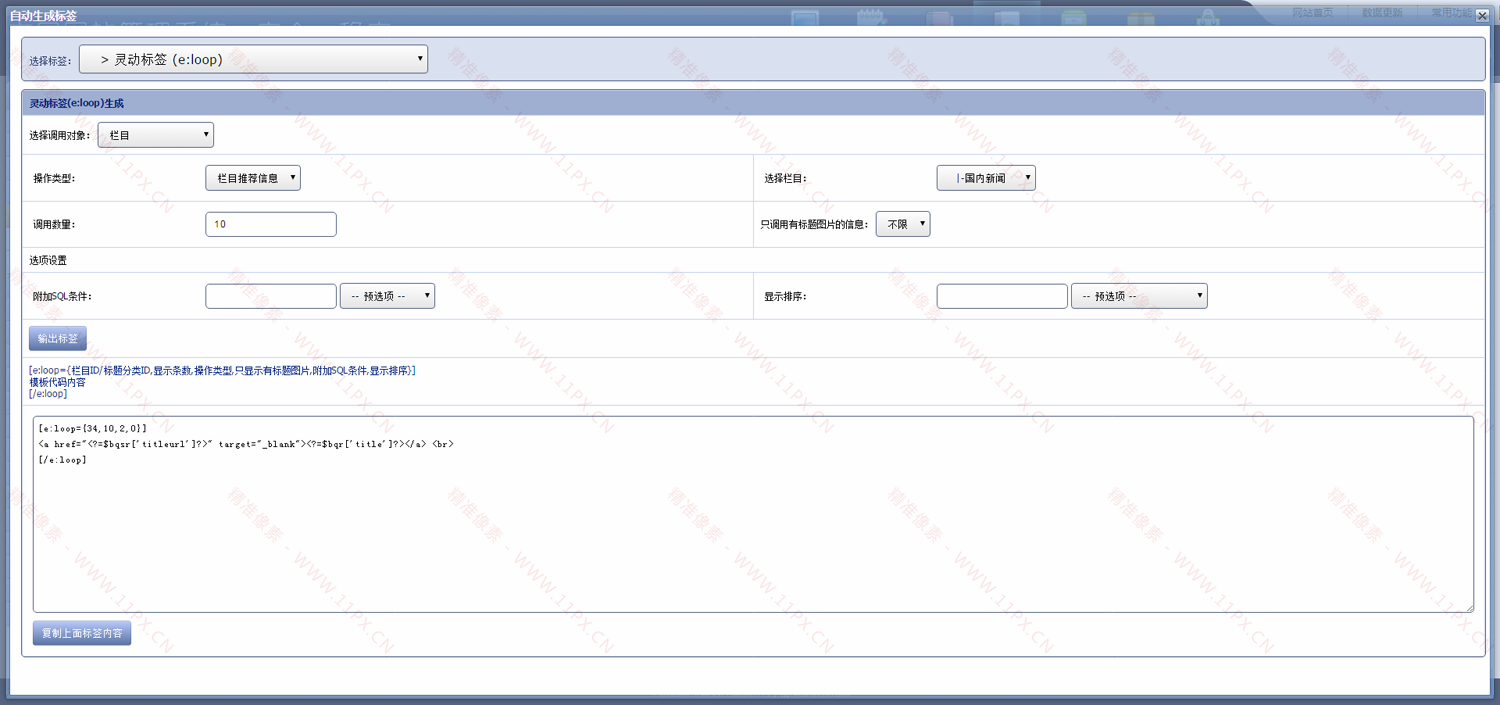Screen dimensions: 1500x705
Task: Click the [/e:loop] closing line in the textarea
Action: 62,460
